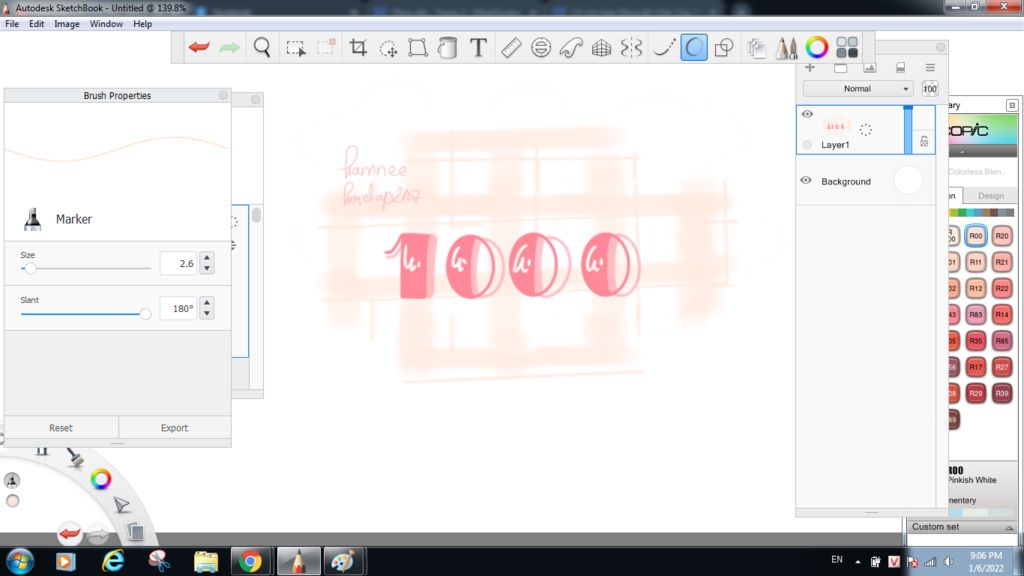Open the Layers panel hamburger menu
Viewport: 1024px width, 576px height.
(930, 67)
